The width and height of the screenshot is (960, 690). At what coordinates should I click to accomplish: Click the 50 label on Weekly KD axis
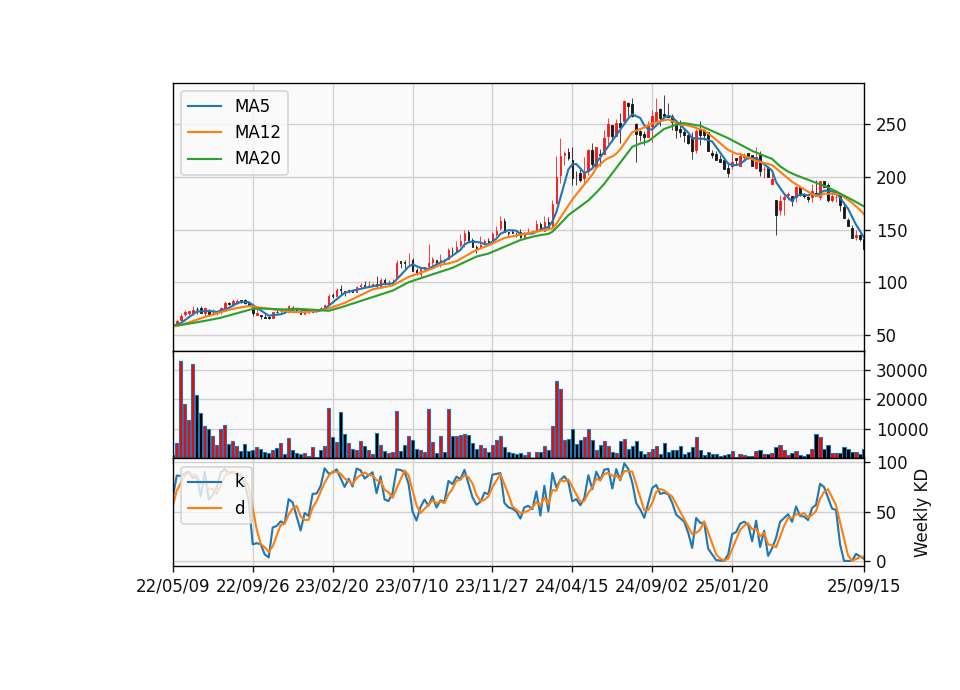coord(886,513)
